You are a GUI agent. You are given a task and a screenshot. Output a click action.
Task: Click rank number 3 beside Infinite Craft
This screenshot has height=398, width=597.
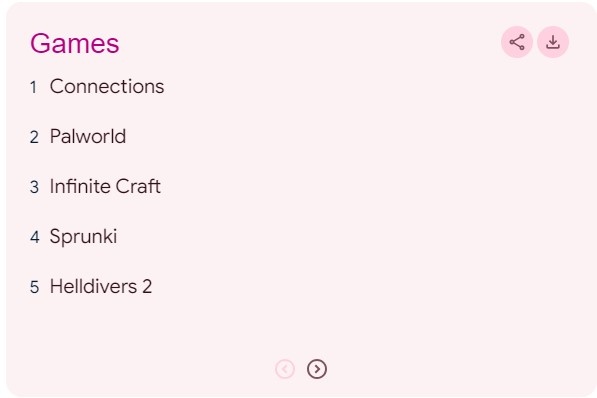34,187
